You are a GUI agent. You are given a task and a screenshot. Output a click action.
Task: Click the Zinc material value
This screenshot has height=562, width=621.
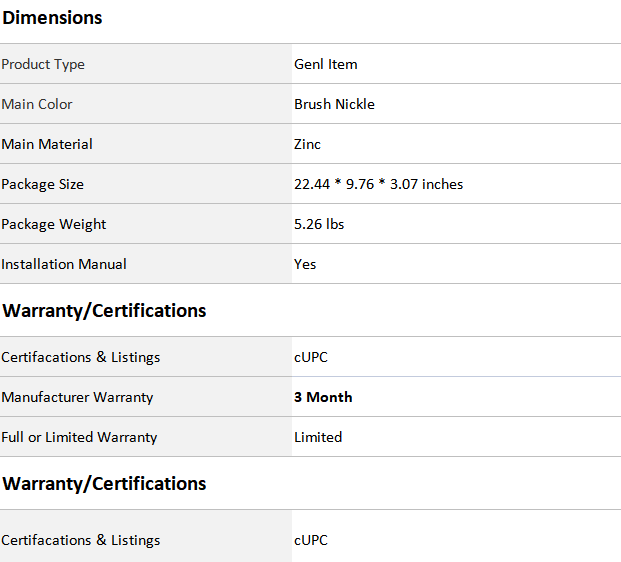click(x=307, y=144)
